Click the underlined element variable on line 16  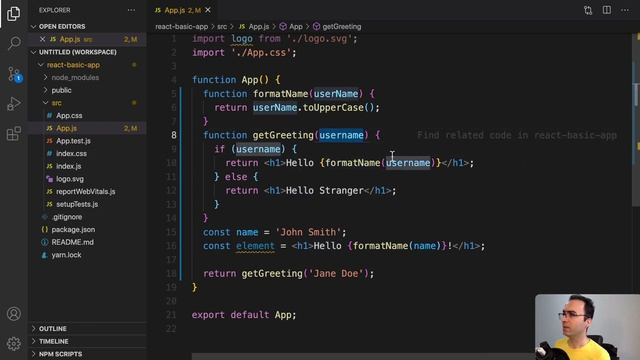(x=255, y=246)
